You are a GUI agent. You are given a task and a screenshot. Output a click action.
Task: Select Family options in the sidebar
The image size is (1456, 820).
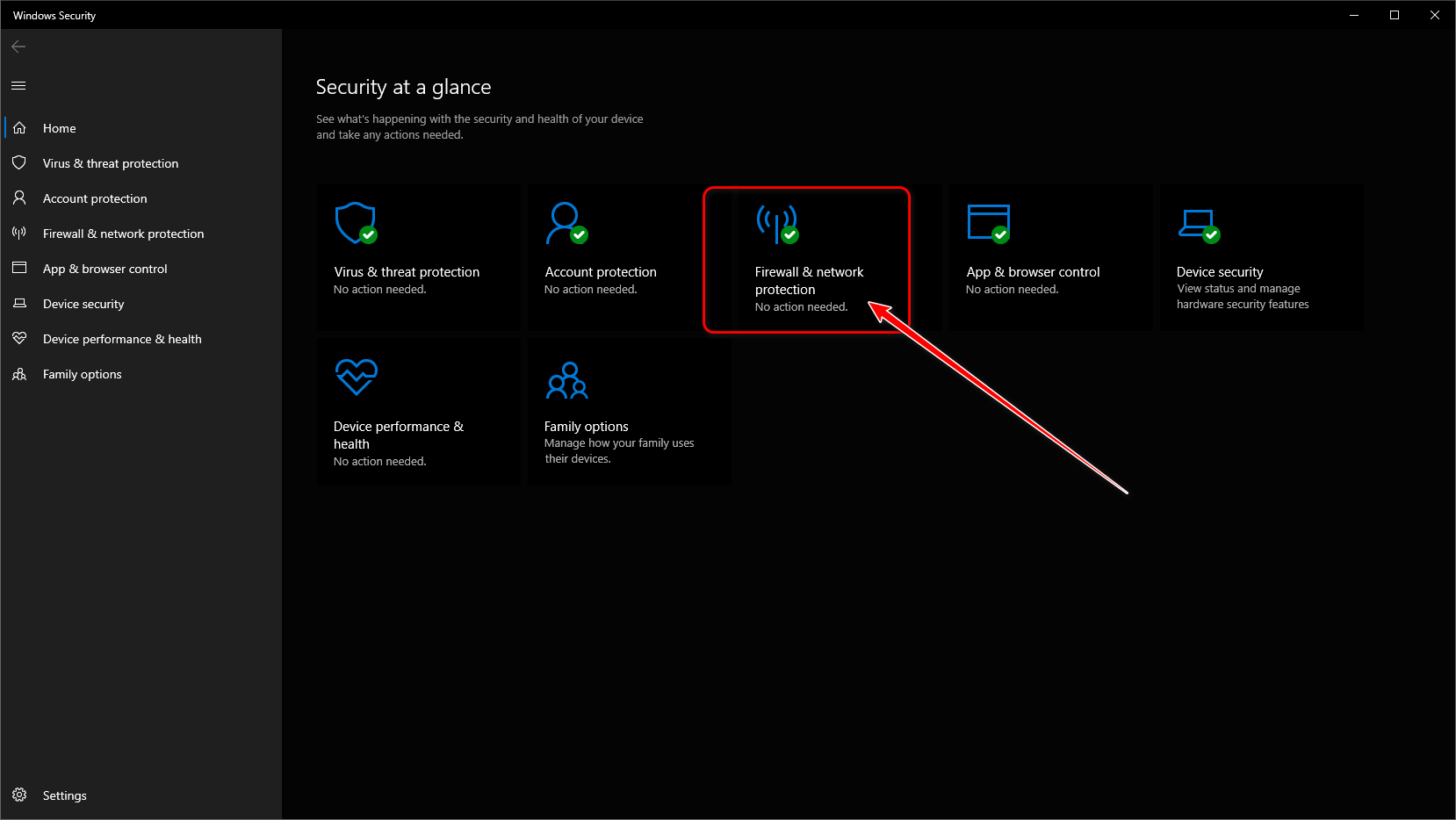point(83,374)
